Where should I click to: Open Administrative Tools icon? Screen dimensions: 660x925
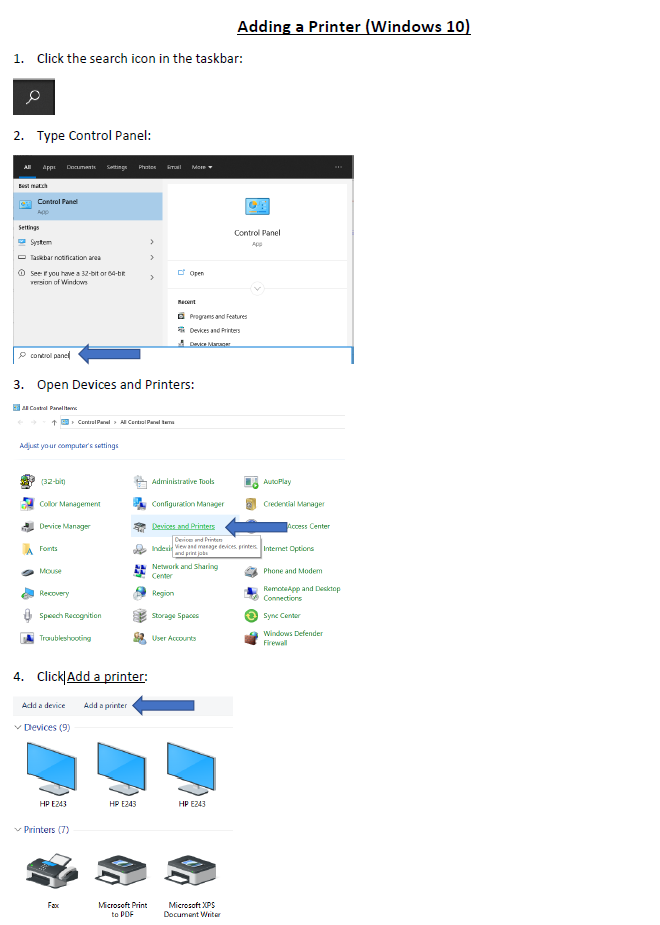140,481
